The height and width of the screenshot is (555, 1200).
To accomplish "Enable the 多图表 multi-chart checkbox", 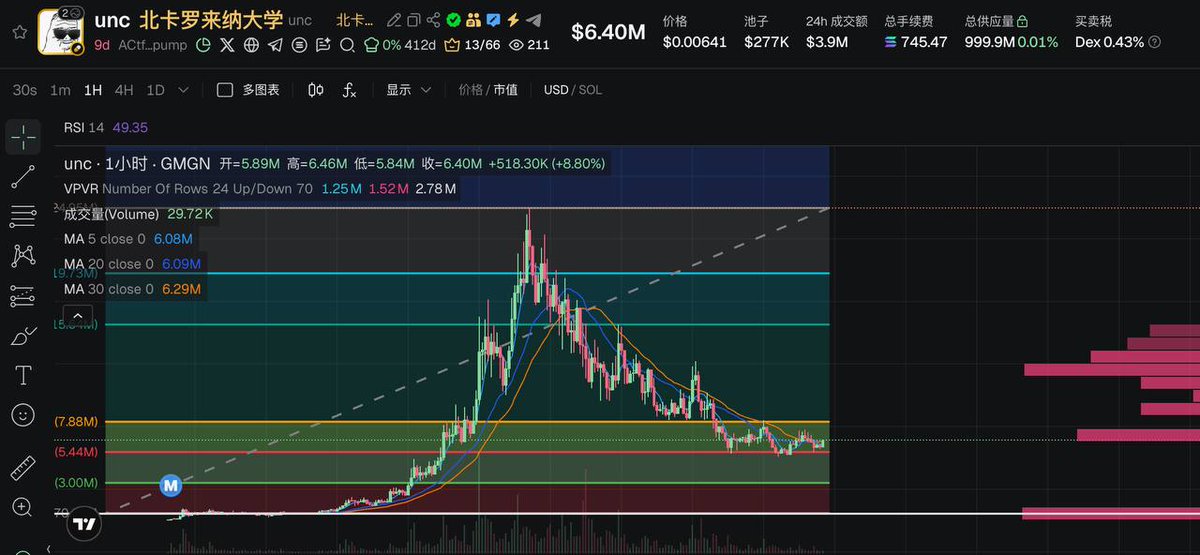I will [x=225, y=90].
